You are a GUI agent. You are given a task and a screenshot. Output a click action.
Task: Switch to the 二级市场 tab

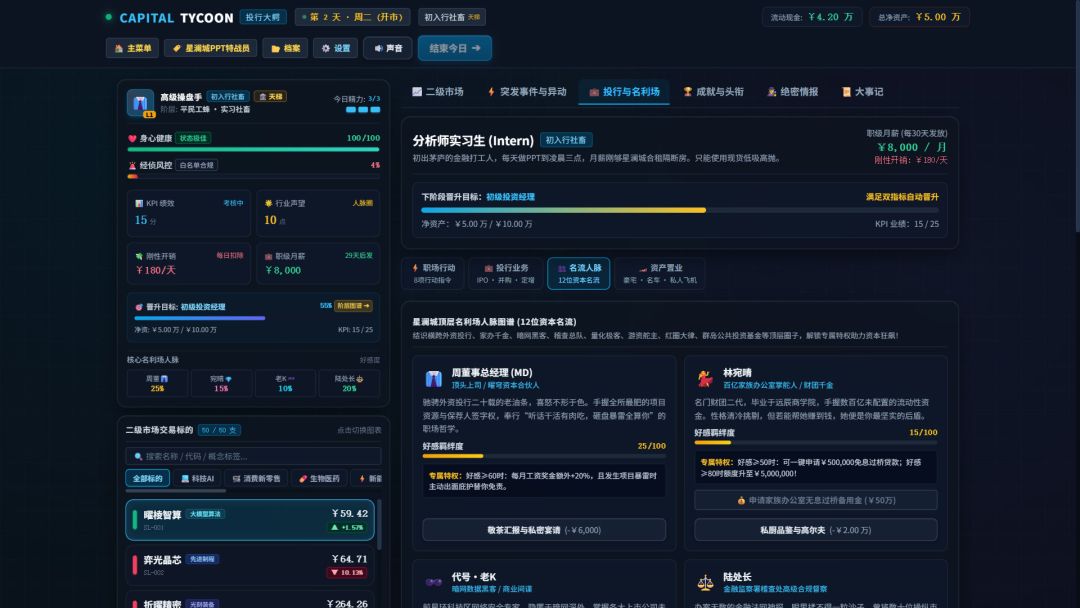point(437,92)
